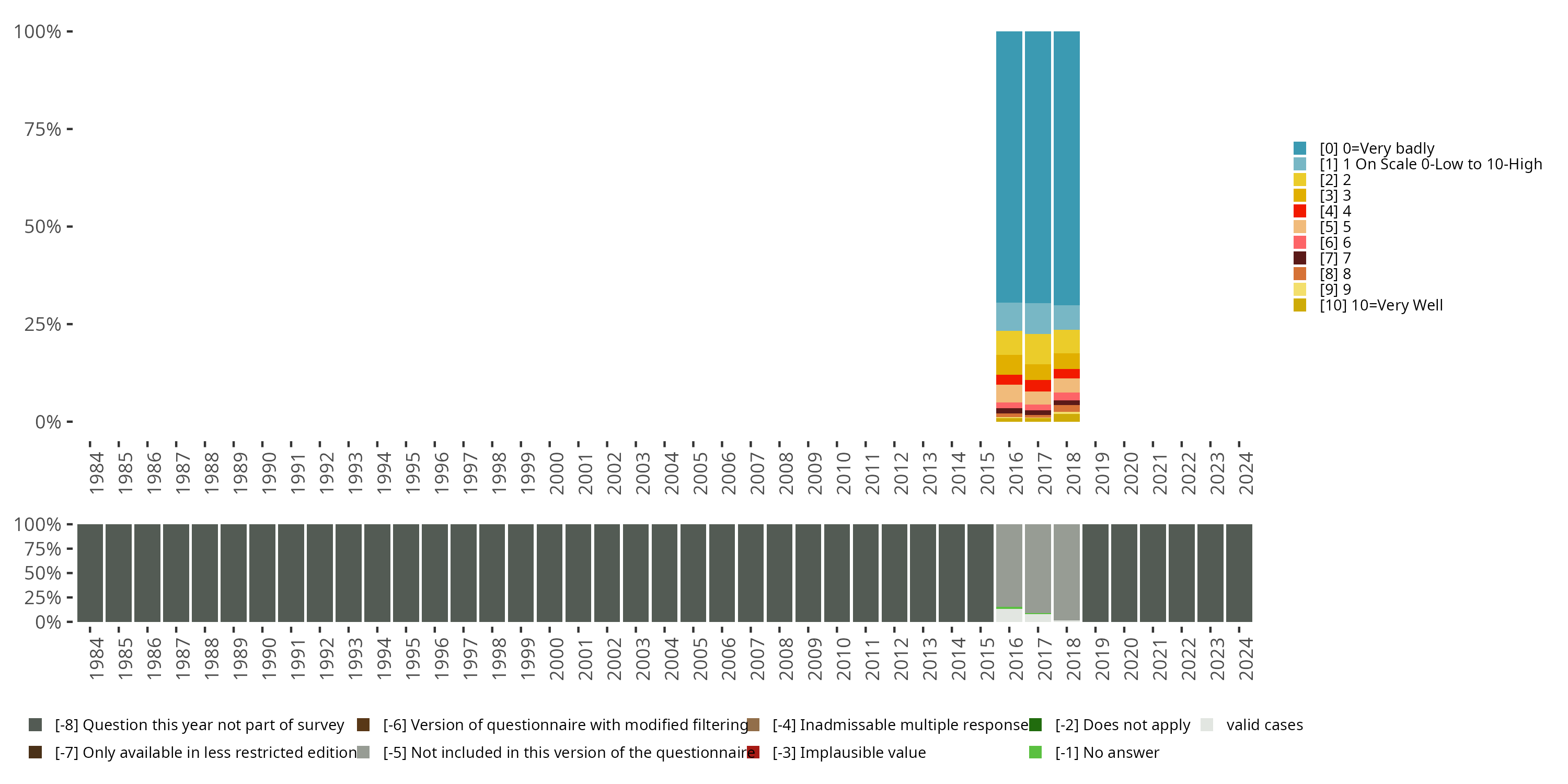Click the '[-3] Implausible value' red swatch

(x=753, y=752)
